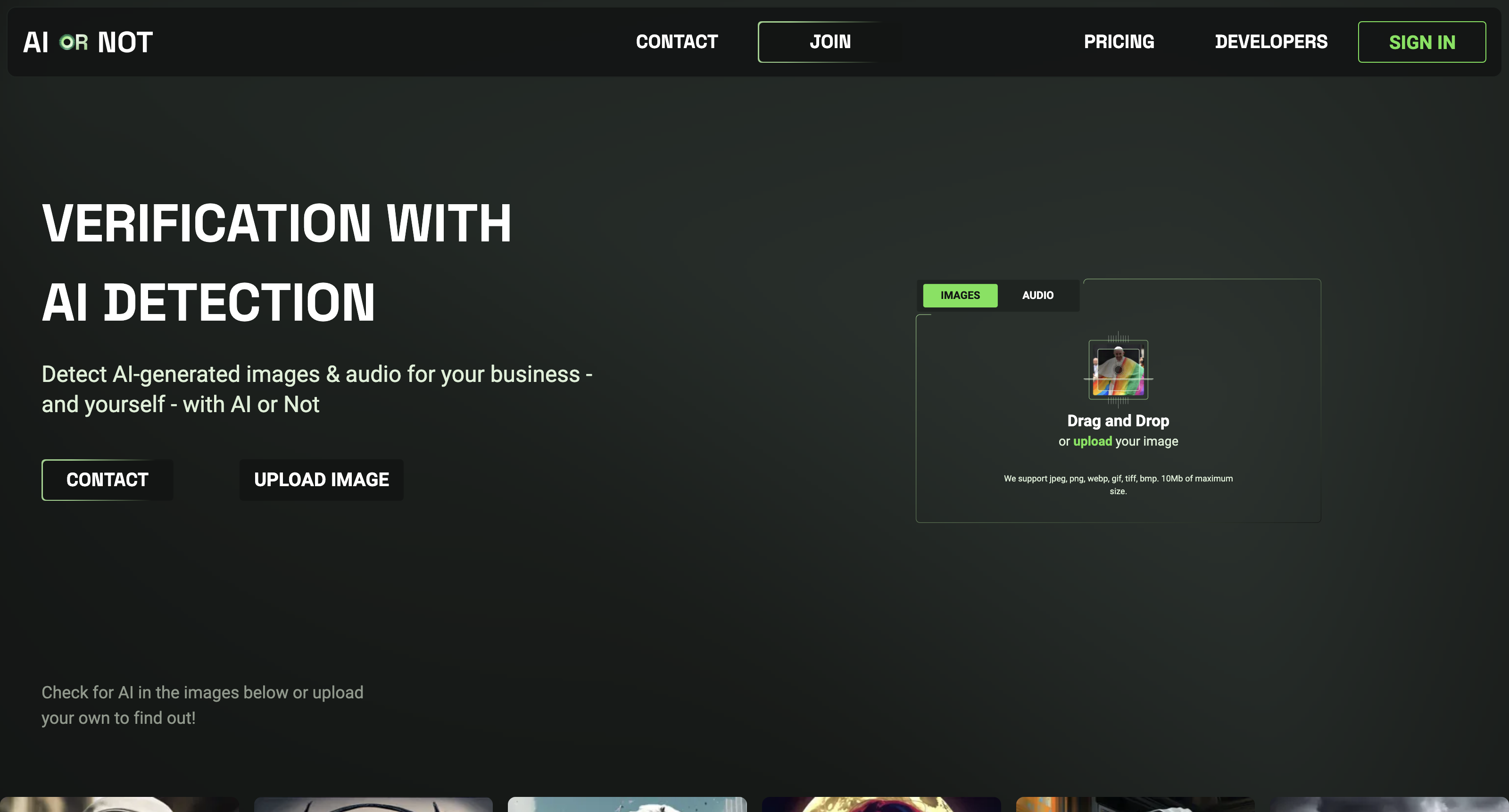Click the "Check for AI in the images below" text

[x=202, y=705]
